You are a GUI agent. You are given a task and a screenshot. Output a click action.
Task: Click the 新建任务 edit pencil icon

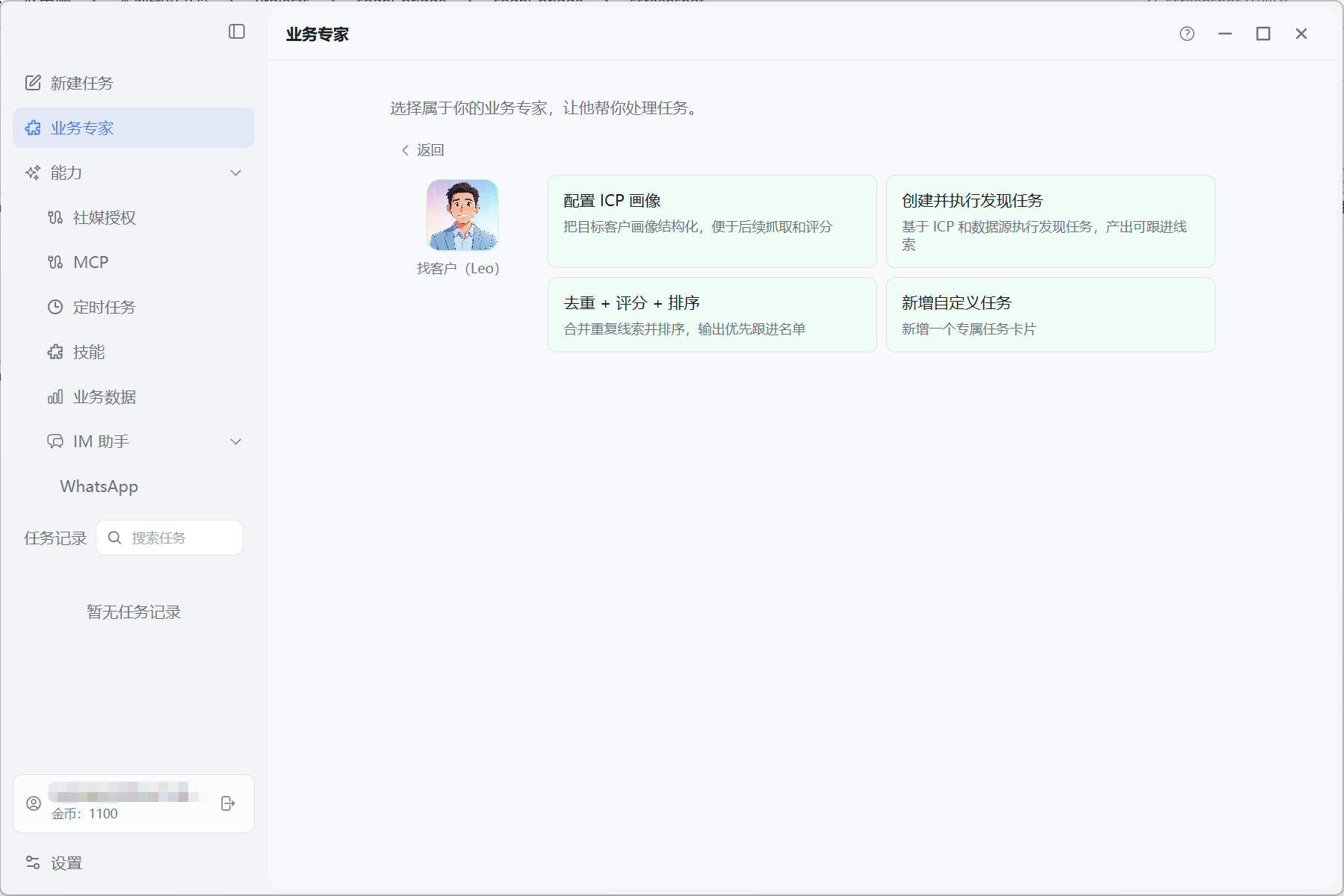point(33,83)
